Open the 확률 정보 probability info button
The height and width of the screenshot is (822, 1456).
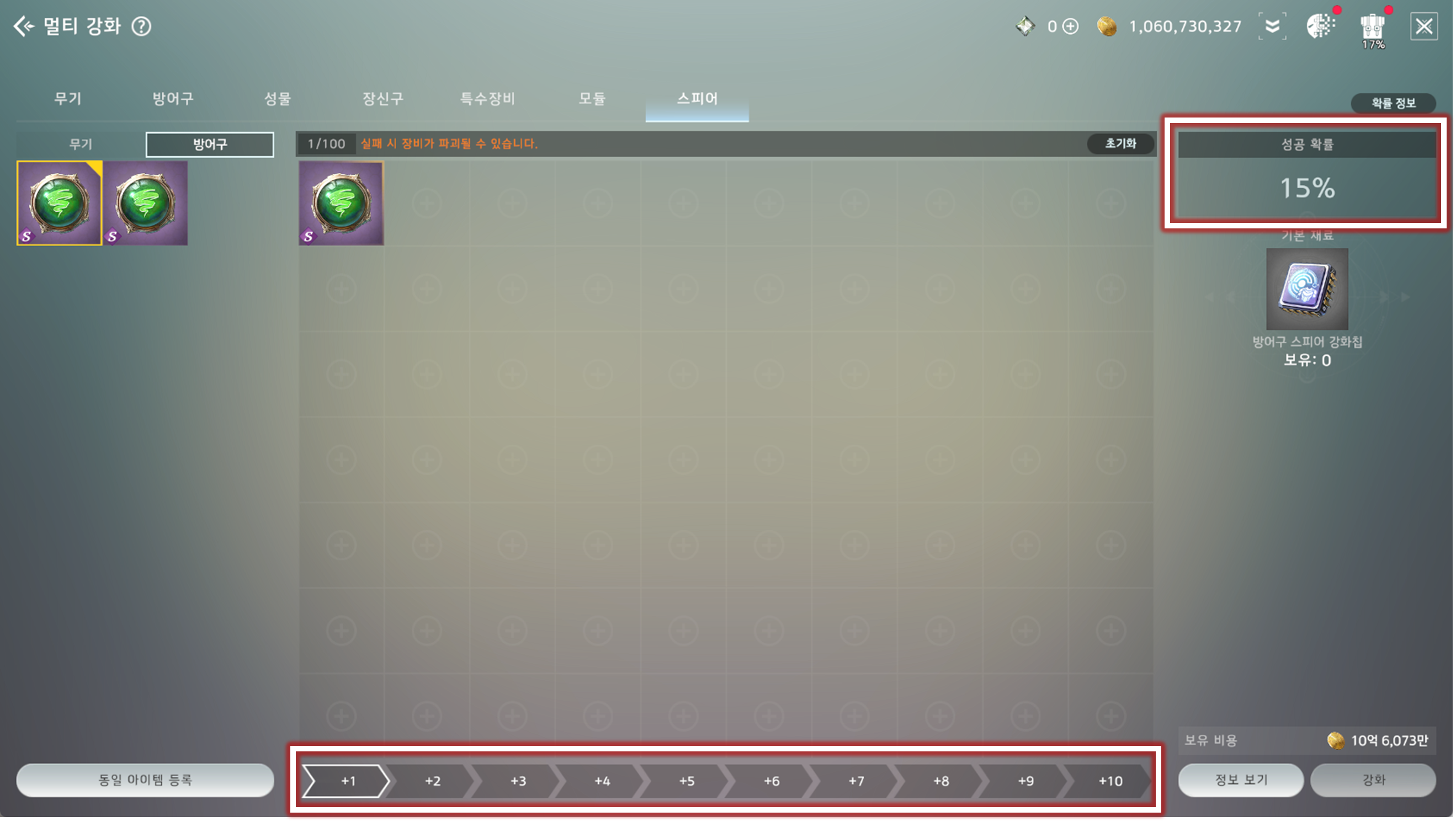coord(1393,103)
